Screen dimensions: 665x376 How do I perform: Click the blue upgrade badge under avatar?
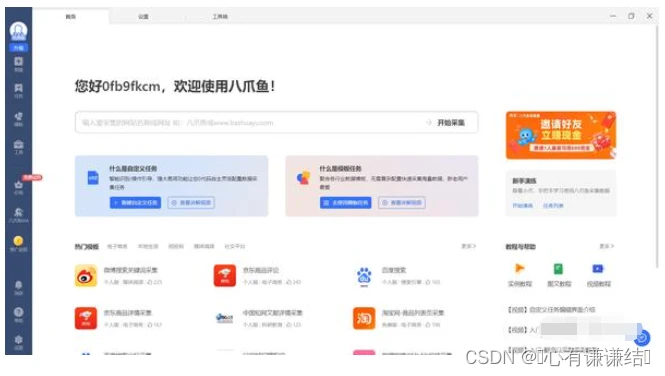coord(18,48)
